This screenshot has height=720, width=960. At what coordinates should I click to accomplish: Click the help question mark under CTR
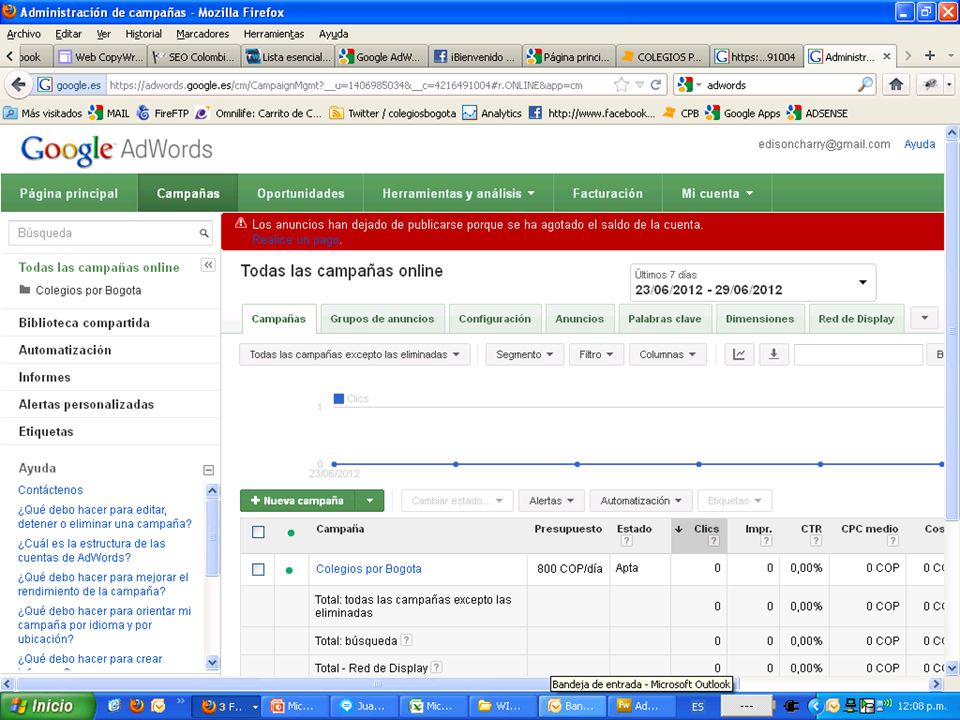816,541
